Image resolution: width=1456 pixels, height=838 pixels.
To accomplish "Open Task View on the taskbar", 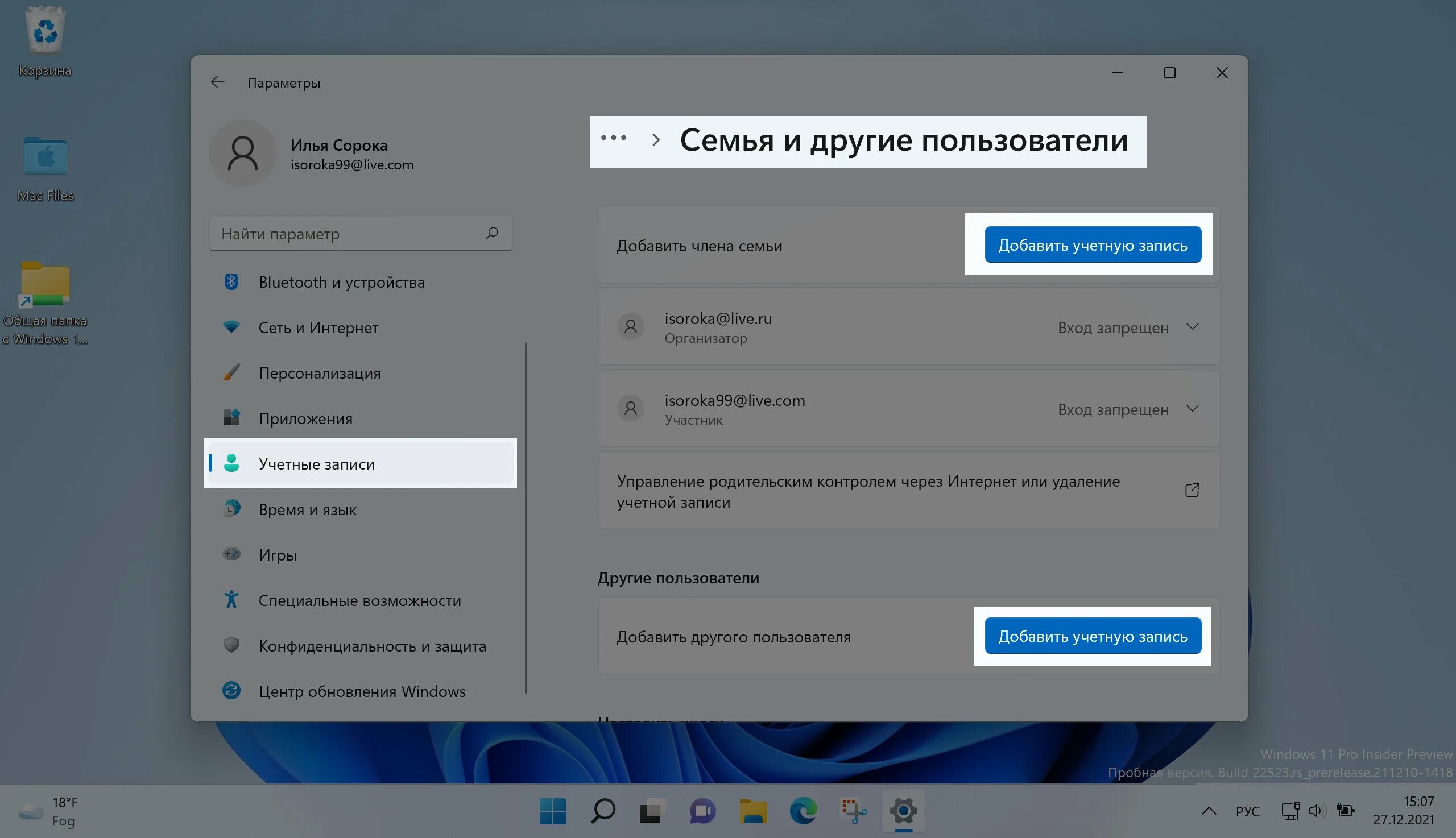I will point(653,811).
